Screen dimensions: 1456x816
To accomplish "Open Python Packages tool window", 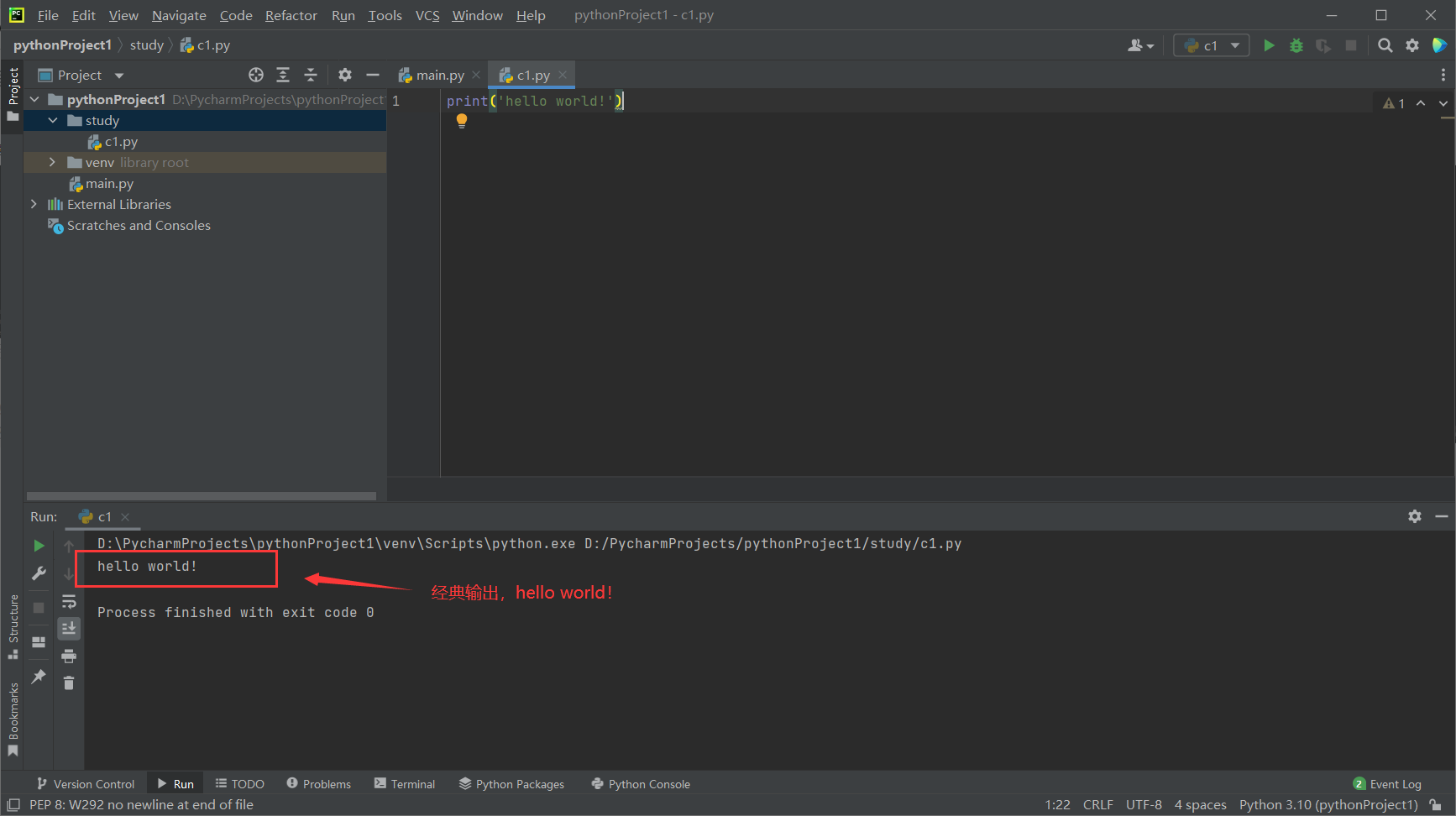I will click(511, 783).
